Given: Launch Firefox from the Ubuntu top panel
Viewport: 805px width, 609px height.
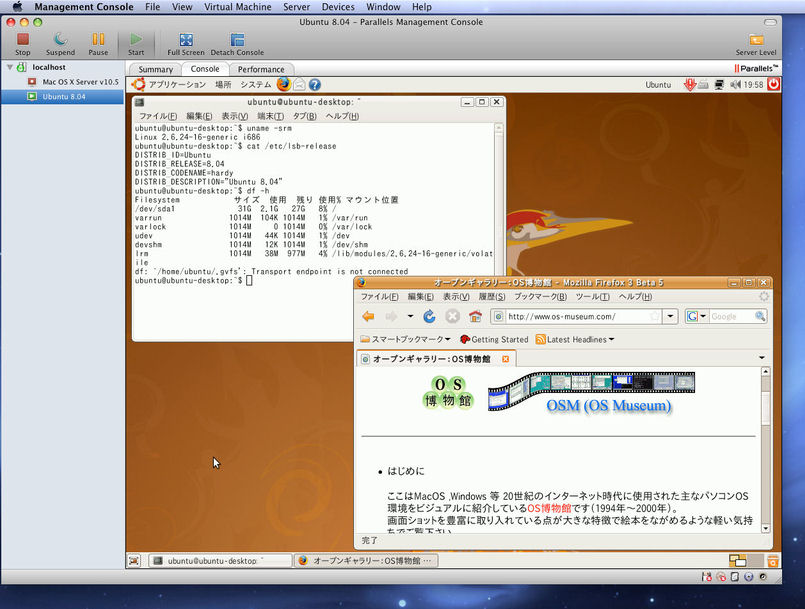Looking at the screenshot, I should point(283,84).
